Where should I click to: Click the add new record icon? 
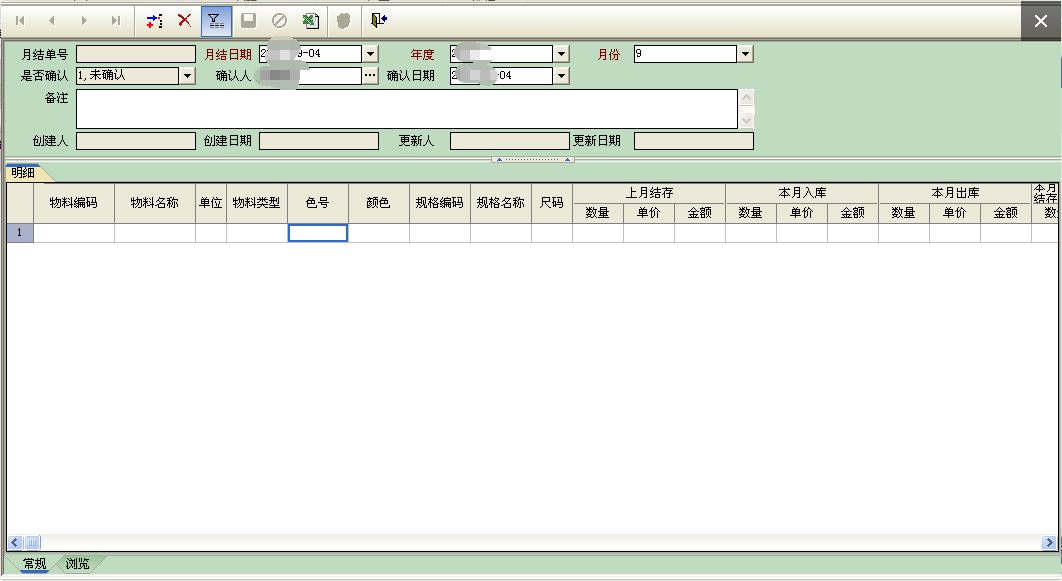coord(154,20)
